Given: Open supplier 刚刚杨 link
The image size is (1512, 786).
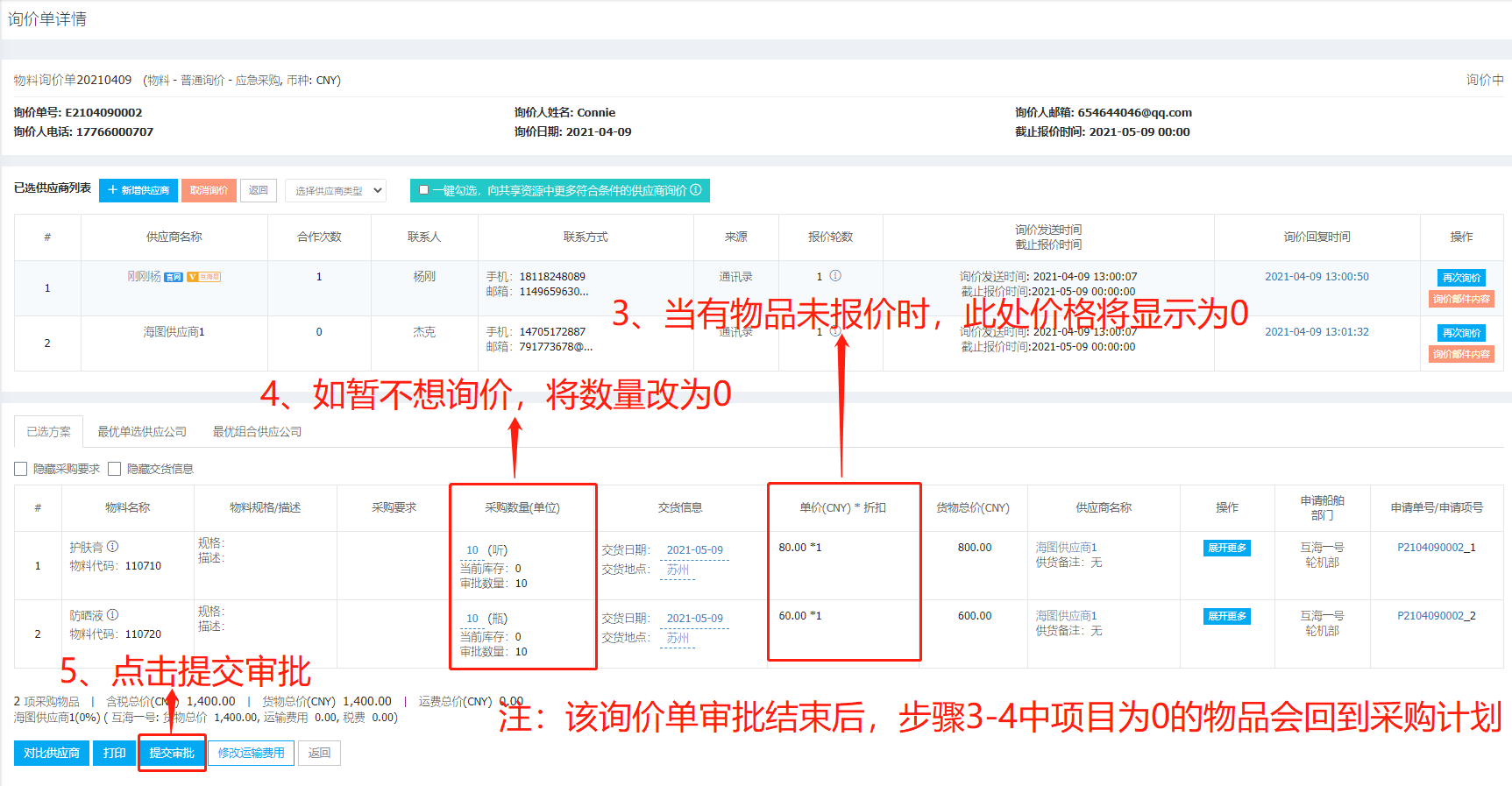Looking at the screenshot, I should click(145, 276).
